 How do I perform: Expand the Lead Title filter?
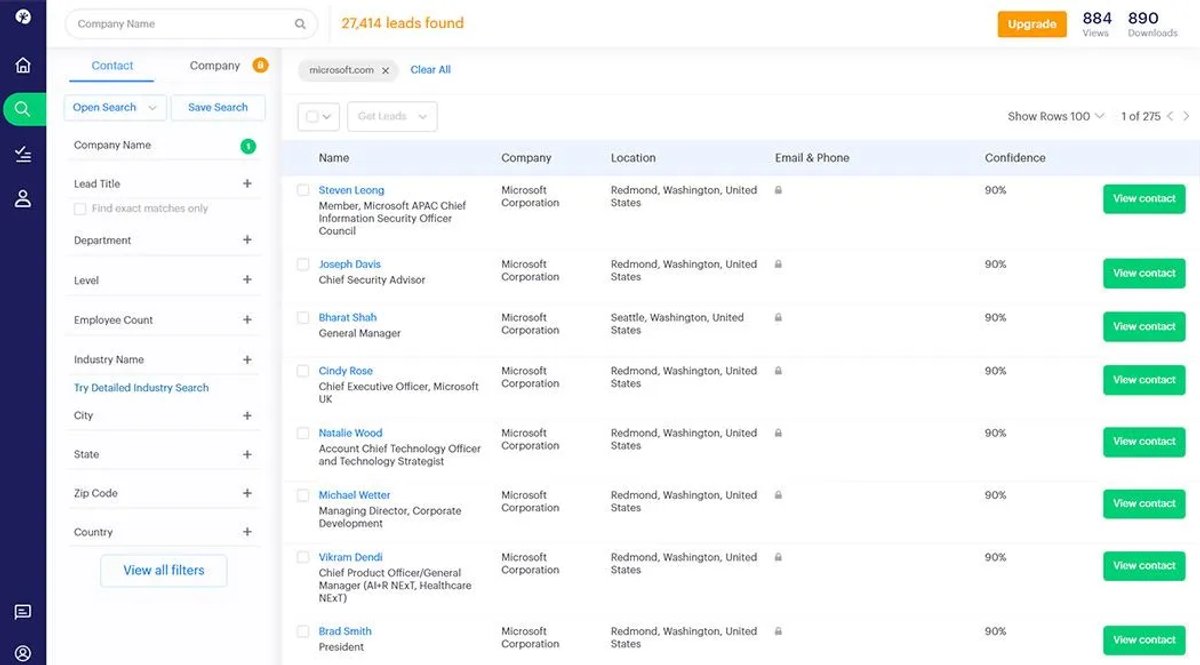tap(247, 184)
